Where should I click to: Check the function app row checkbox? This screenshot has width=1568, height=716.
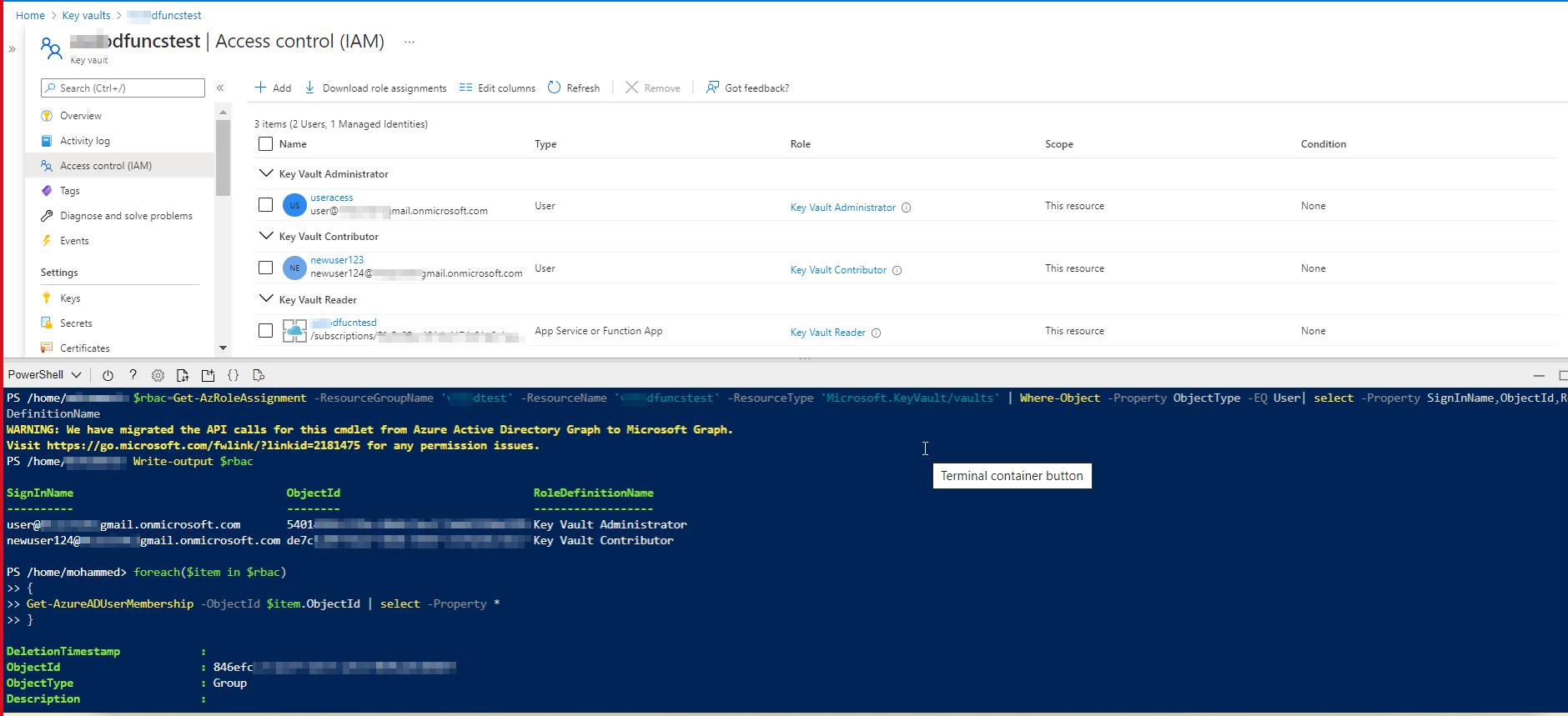click(265, 330)
